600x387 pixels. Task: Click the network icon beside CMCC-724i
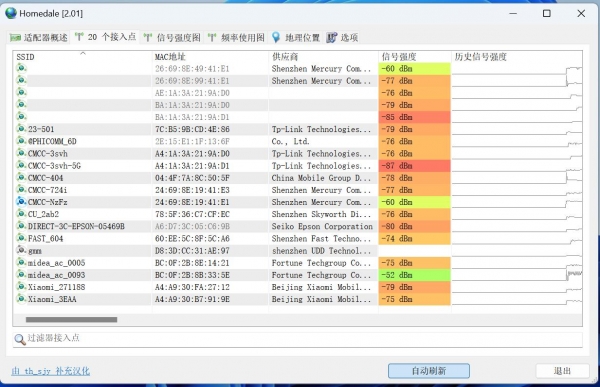(x=21, y=190)
